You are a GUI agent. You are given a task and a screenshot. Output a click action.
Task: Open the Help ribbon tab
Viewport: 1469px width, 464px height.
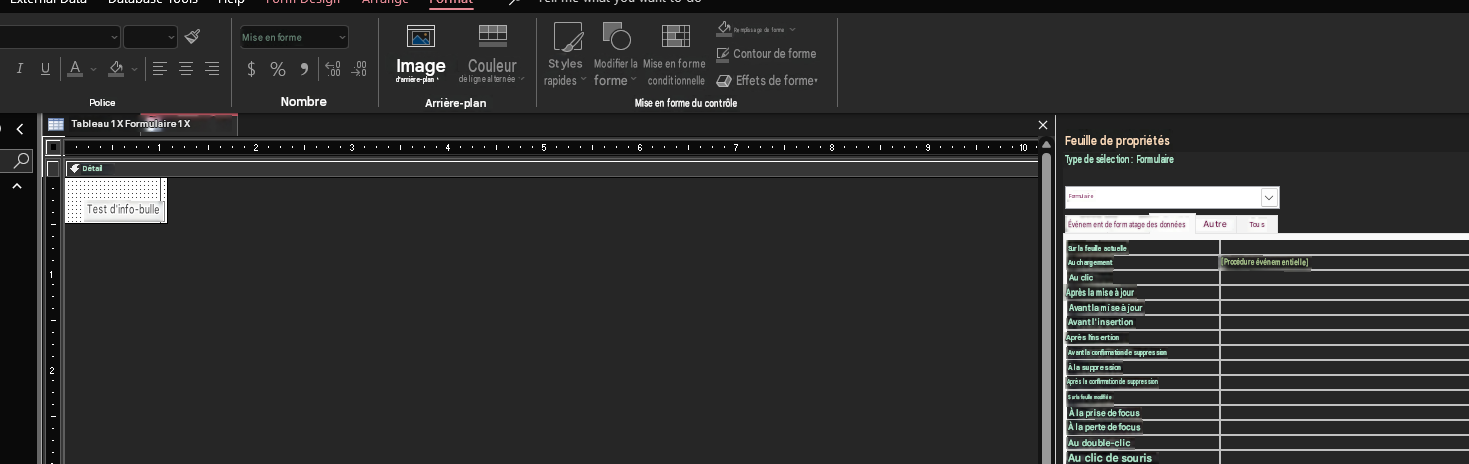coord(231,3)
